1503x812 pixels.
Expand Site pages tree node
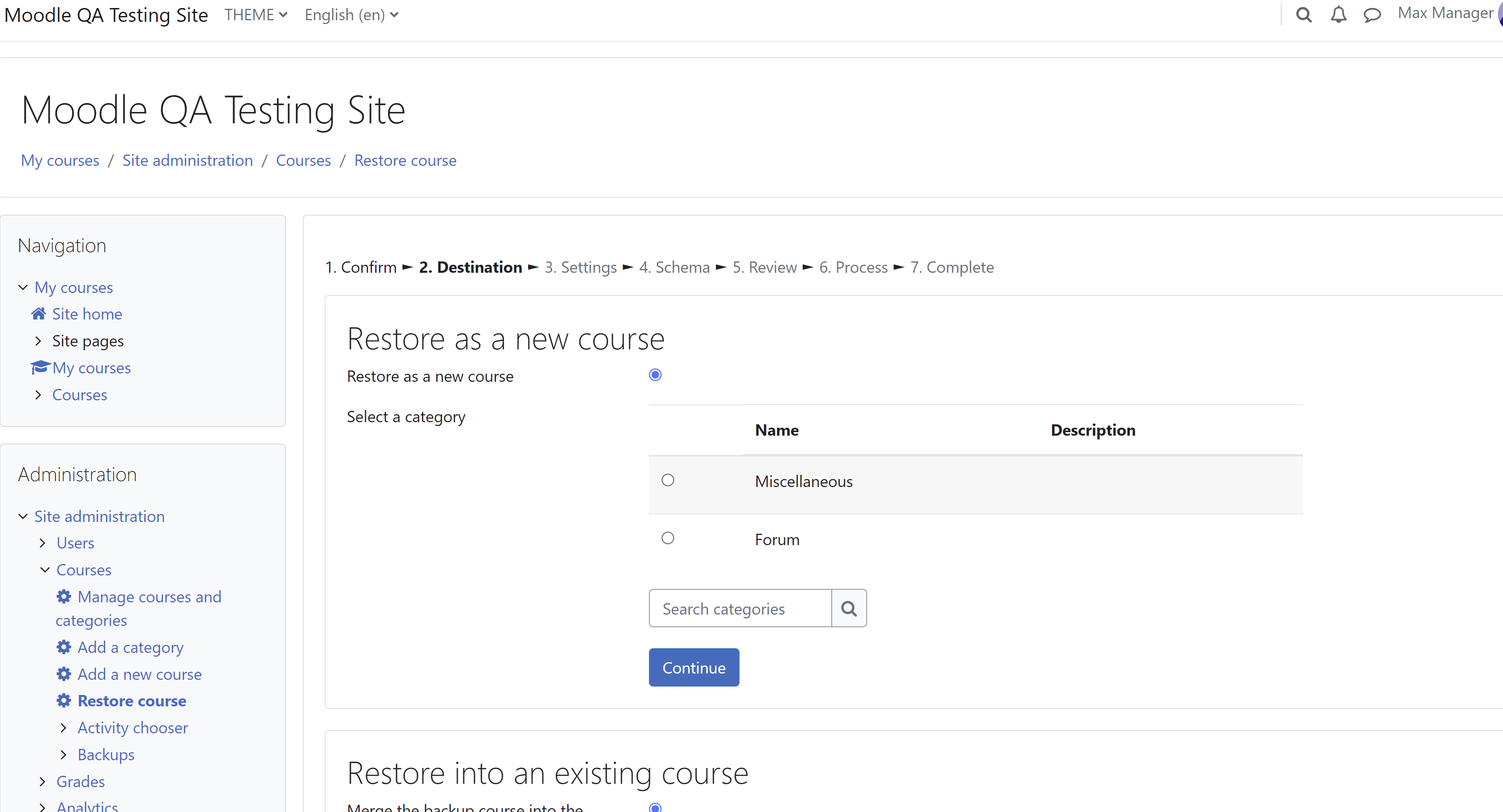click(x=38, y=341)
